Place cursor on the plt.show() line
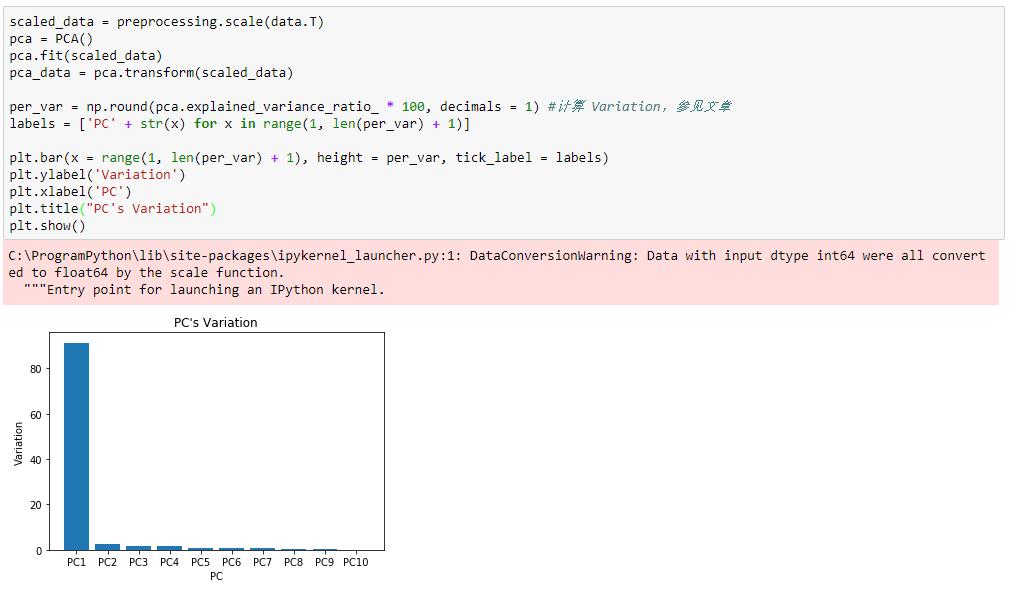The width and height of the screenshot is (1025, 599). click(48, 225)
